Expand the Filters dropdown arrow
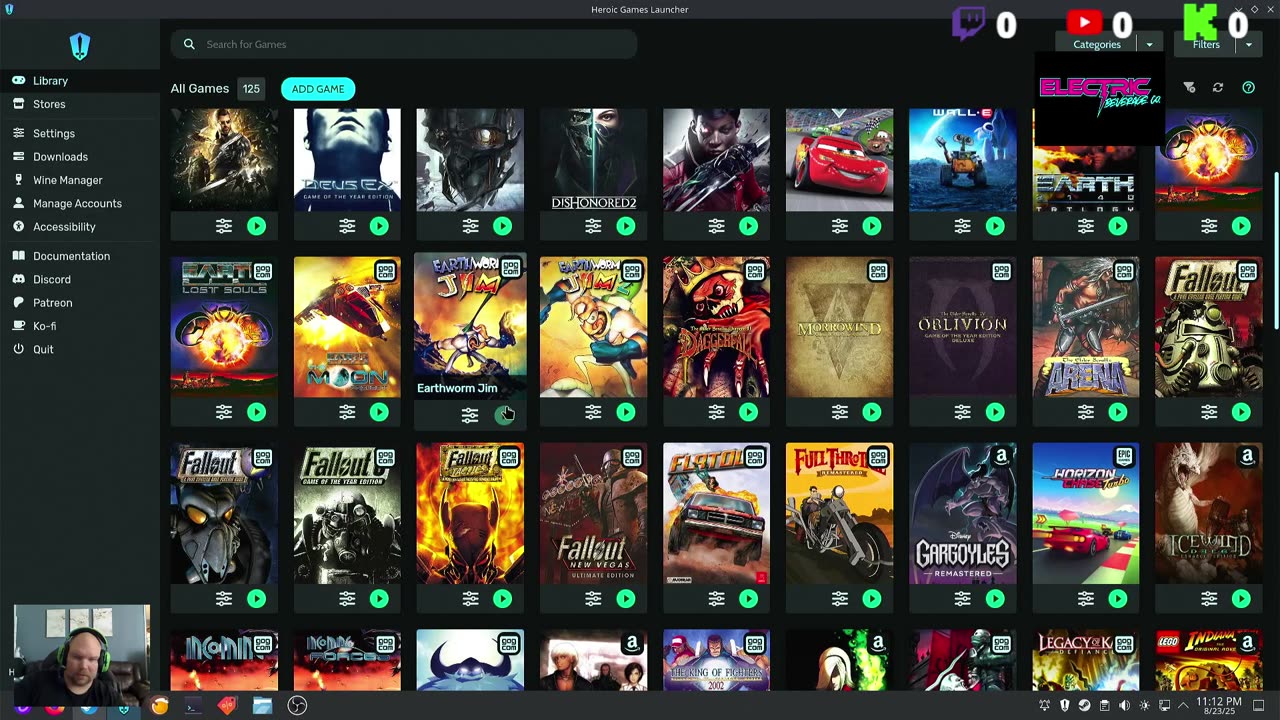Viewport: 1280px width, 720px height. pyautogui.click(x=1248, y=44)
